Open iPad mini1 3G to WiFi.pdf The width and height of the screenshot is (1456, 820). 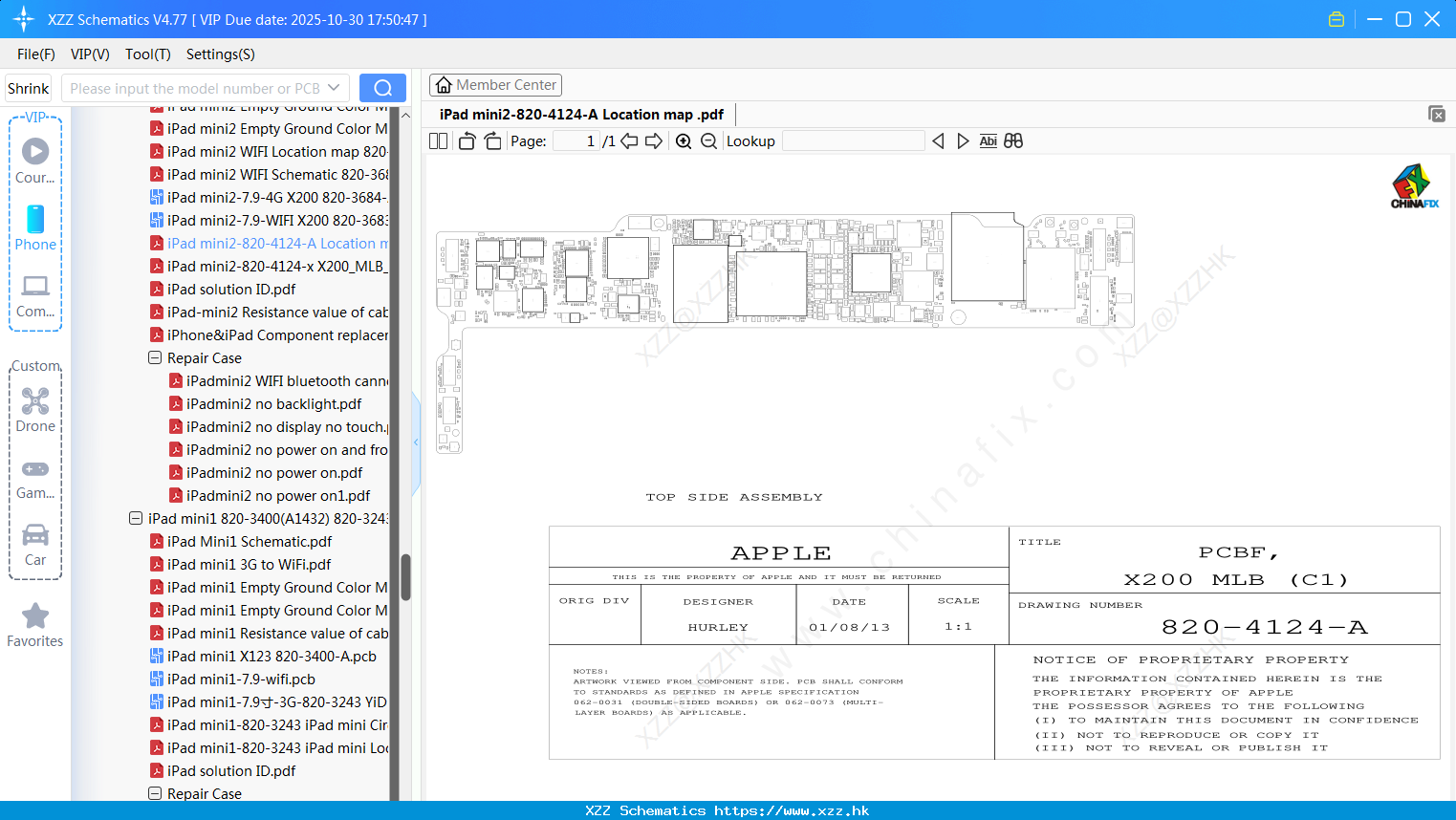241,565
